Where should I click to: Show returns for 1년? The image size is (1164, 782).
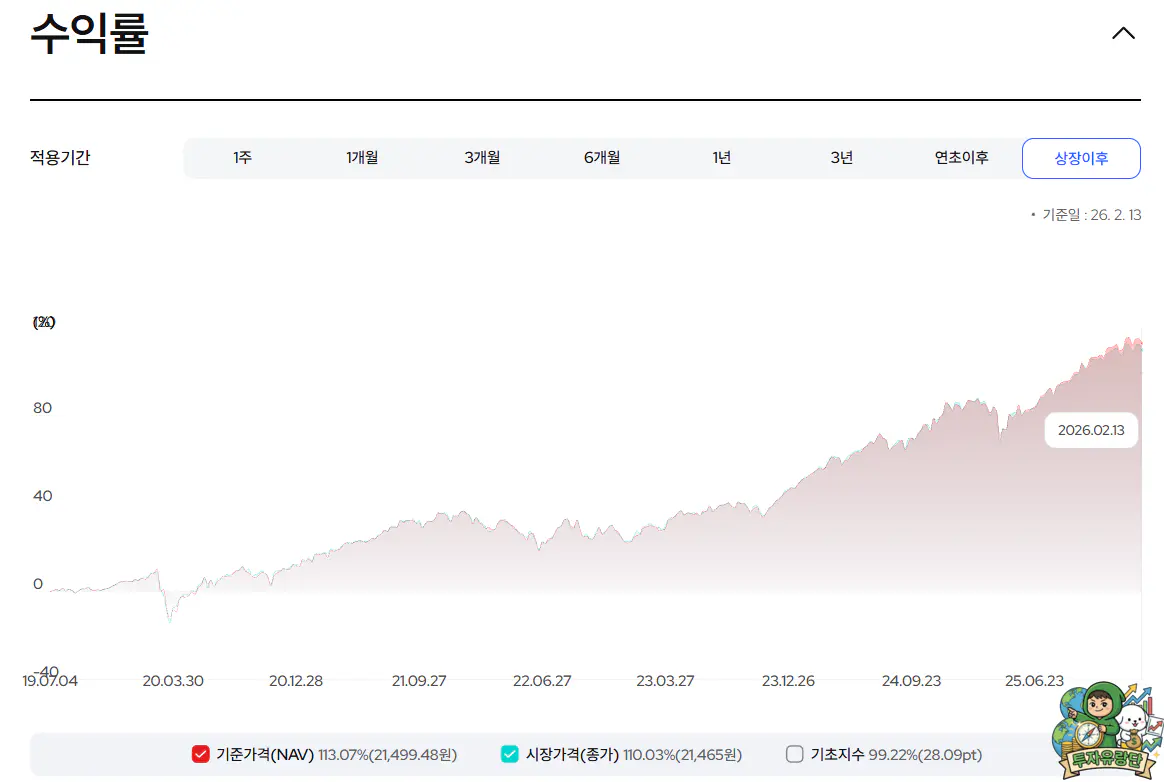pos(722,158)
